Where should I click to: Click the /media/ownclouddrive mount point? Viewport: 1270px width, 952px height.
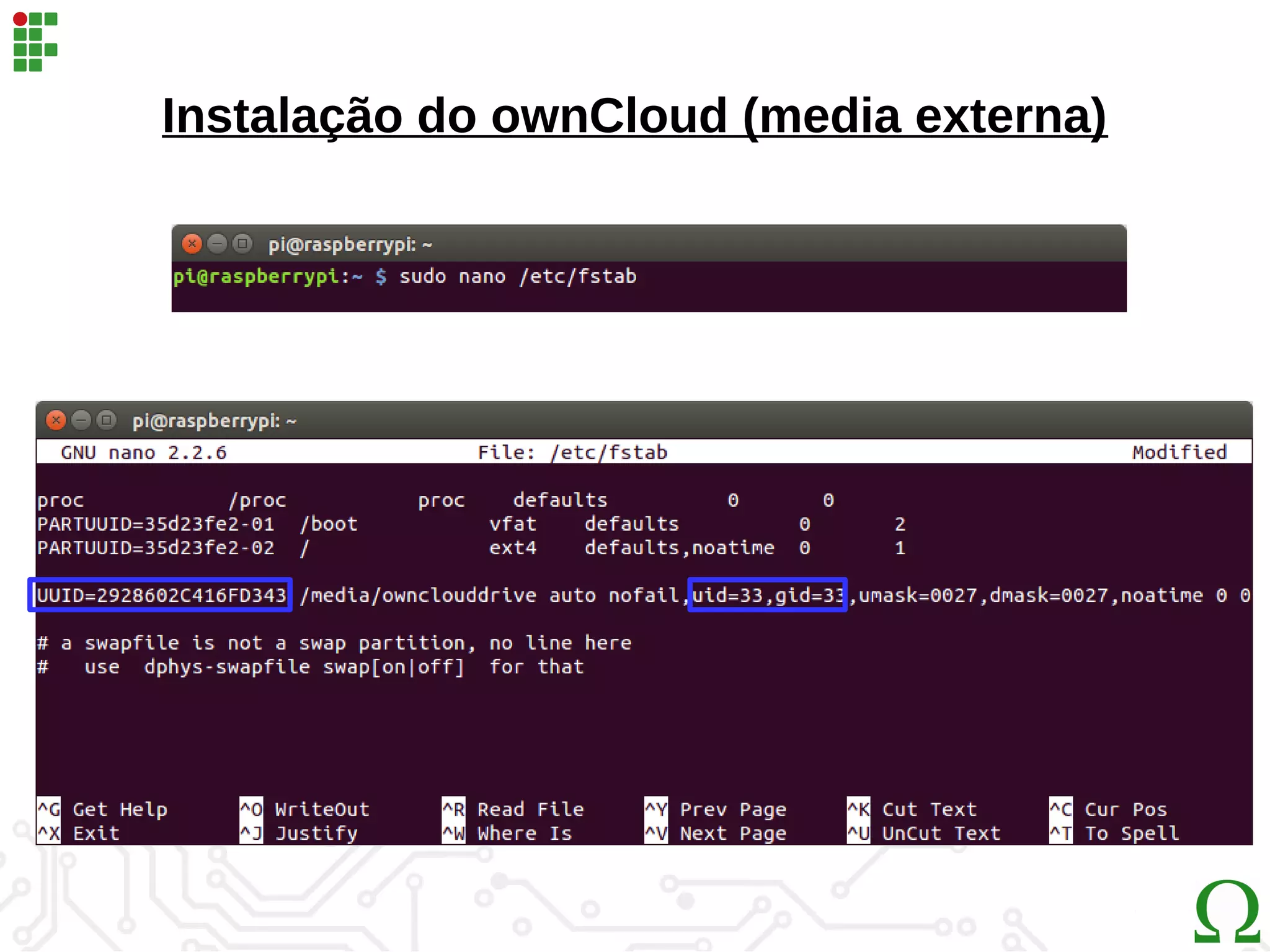point(418,595)
